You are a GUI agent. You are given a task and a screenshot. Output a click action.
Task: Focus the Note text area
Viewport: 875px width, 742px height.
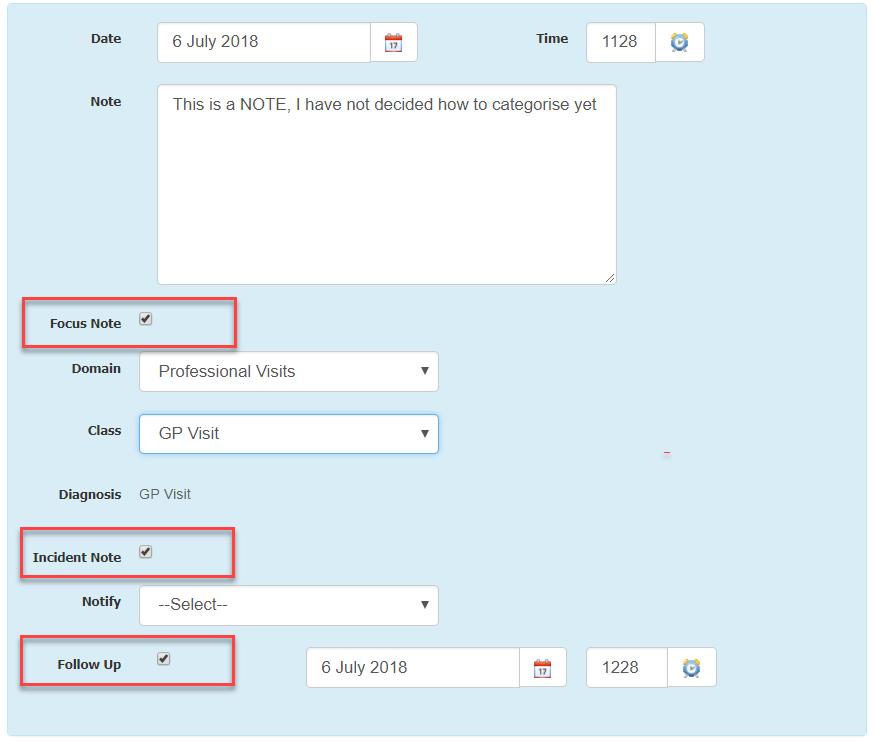[386, 184]
